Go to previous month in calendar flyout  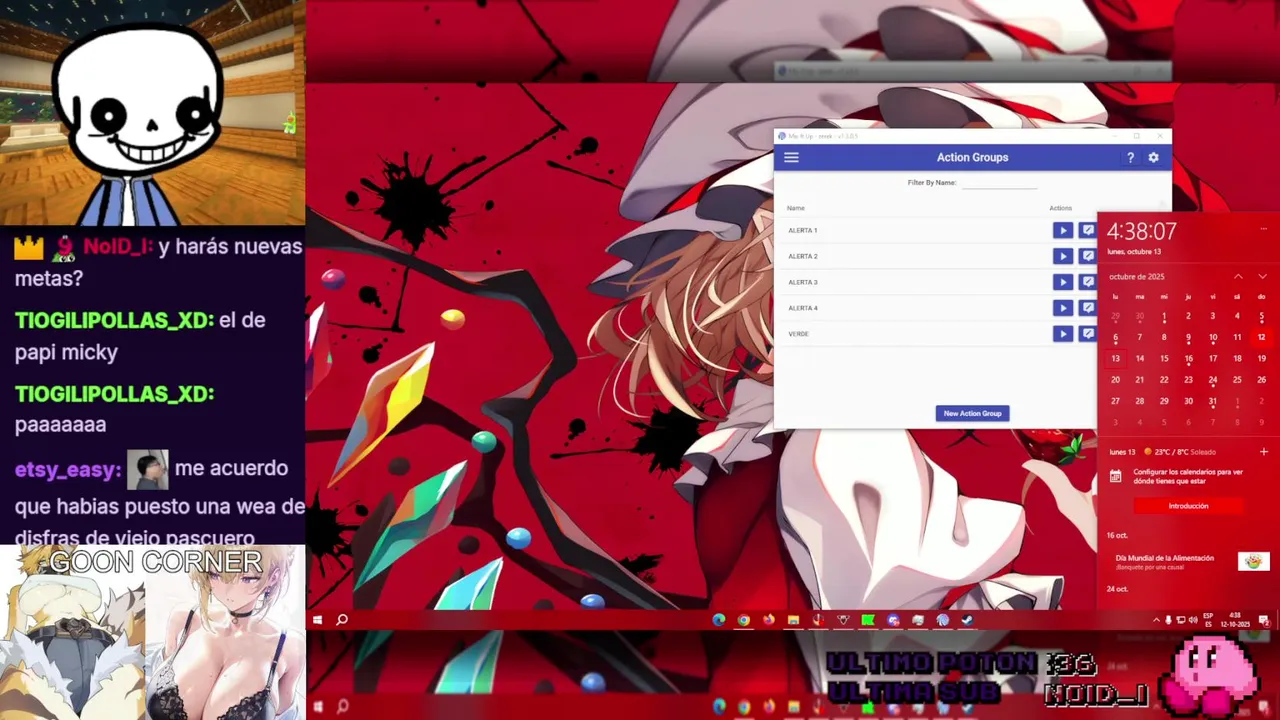(x=1238, y=277)
